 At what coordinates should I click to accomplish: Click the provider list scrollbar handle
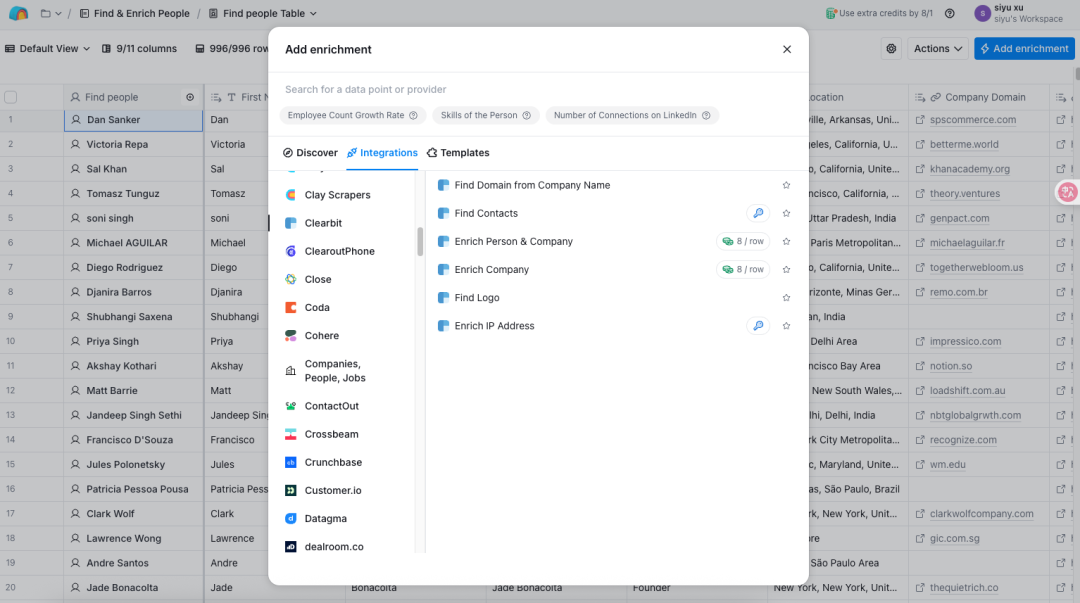[x=420, y=242]
